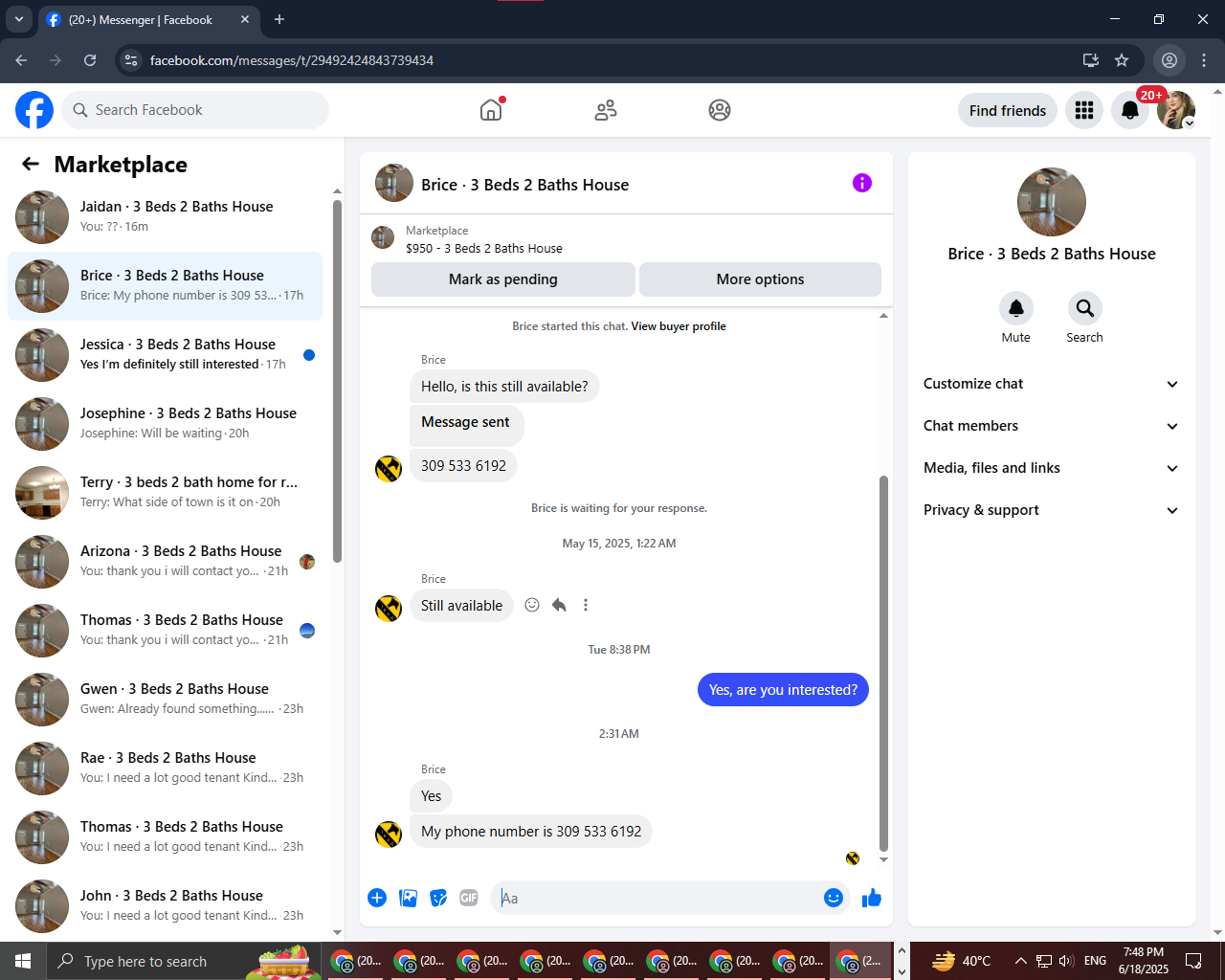Choose a GIF in the composer
The width and height of the screenshot is (1225, 980).
tap(469, 898)
